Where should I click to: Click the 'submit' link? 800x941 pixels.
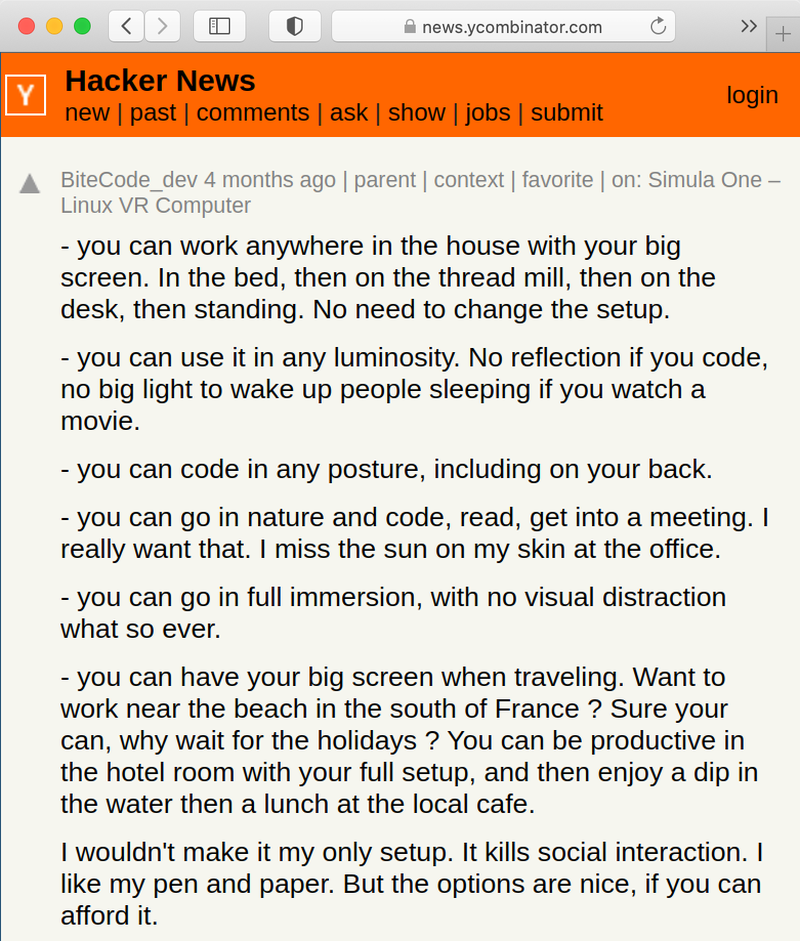[567, 113]
